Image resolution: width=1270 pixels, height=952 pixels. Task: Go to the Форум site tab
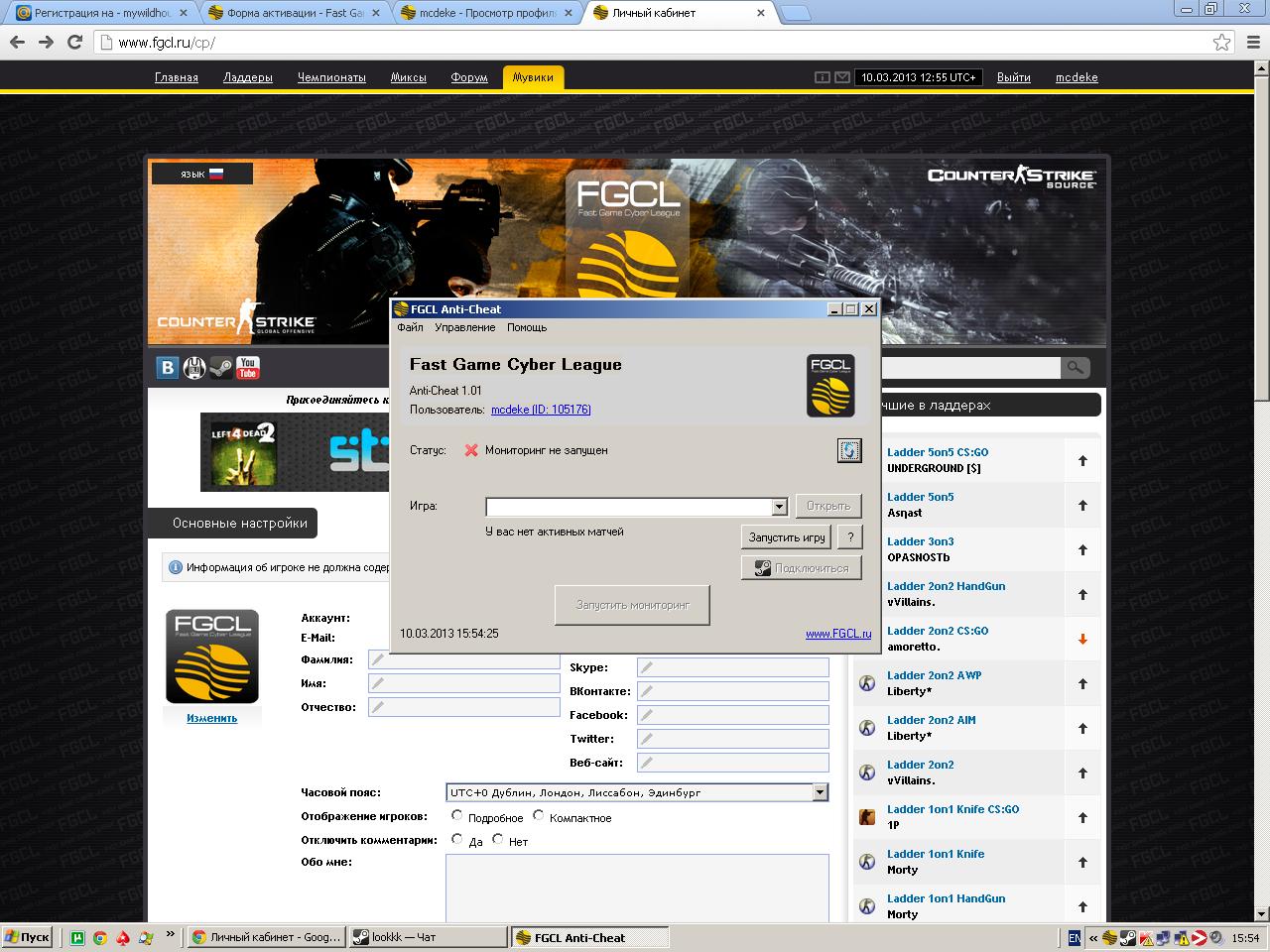point(469,77)
